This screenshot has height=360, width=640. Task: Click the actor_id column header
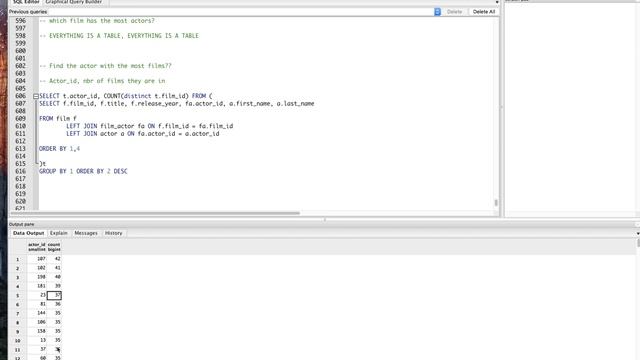point(37,247)
